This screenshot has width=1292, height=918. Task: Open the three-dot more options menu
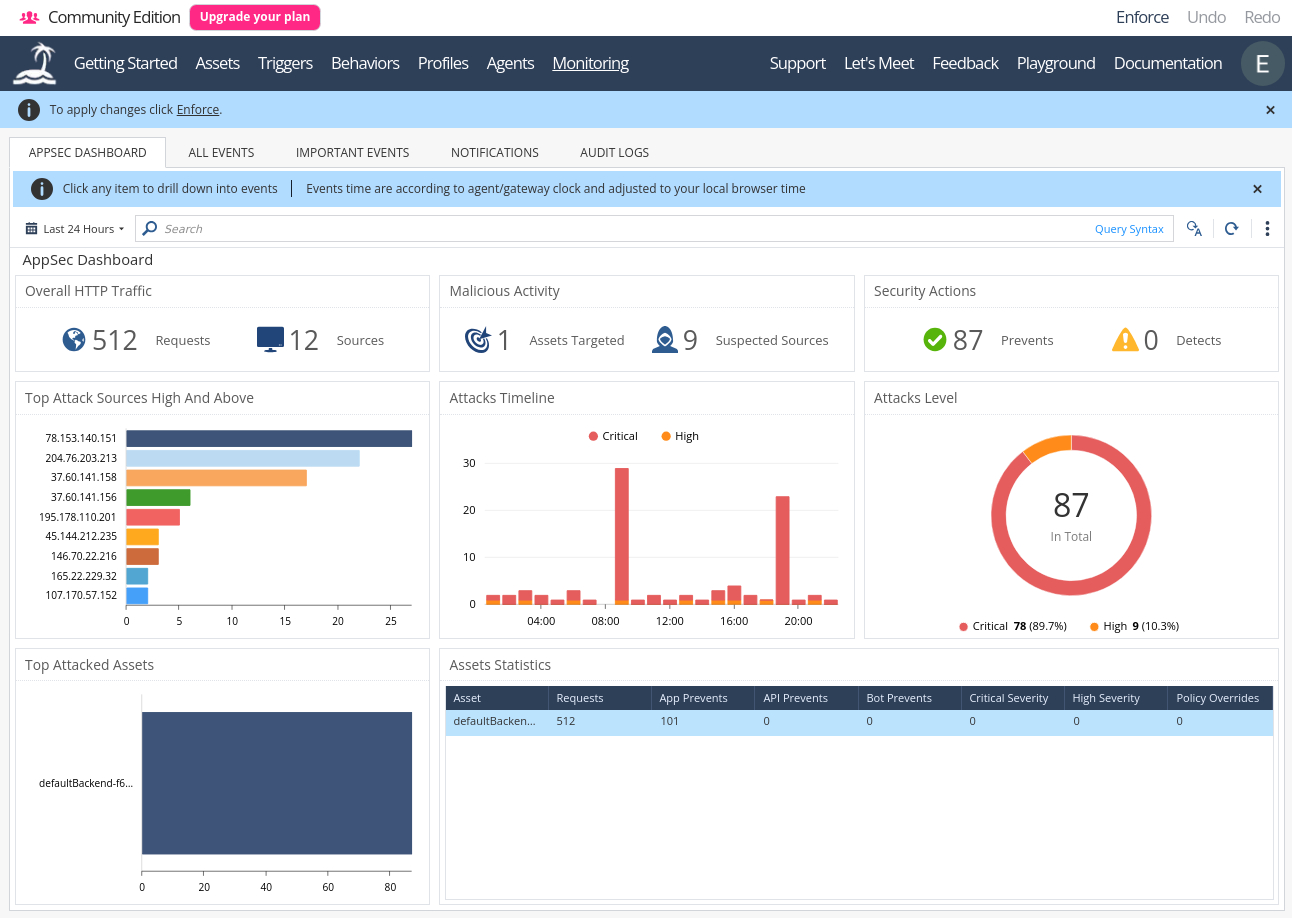point(1267,229)
